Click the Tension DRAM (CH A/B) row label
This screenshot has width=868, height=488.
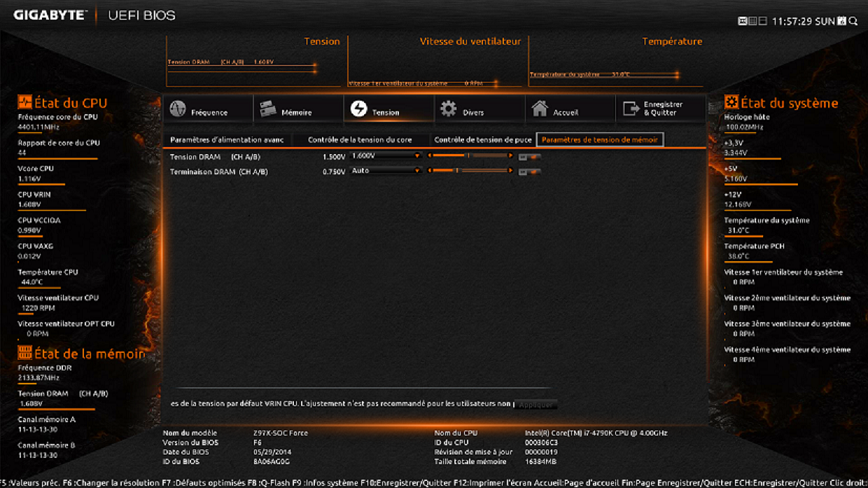[x=215, y=157]
